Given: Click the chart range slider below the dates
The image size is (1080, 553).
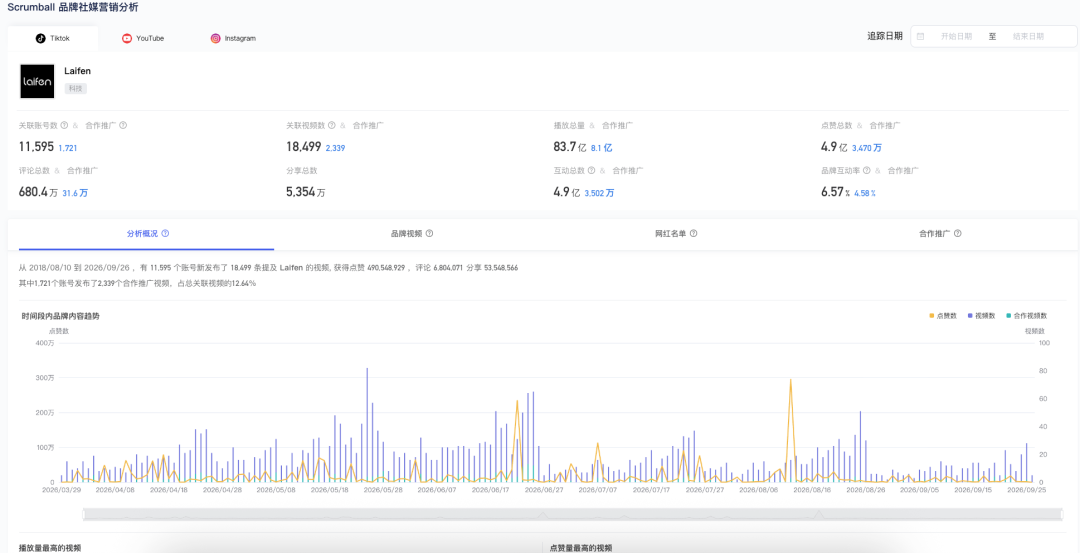Looking at the screenshot, I should click(x=572, y=514).
